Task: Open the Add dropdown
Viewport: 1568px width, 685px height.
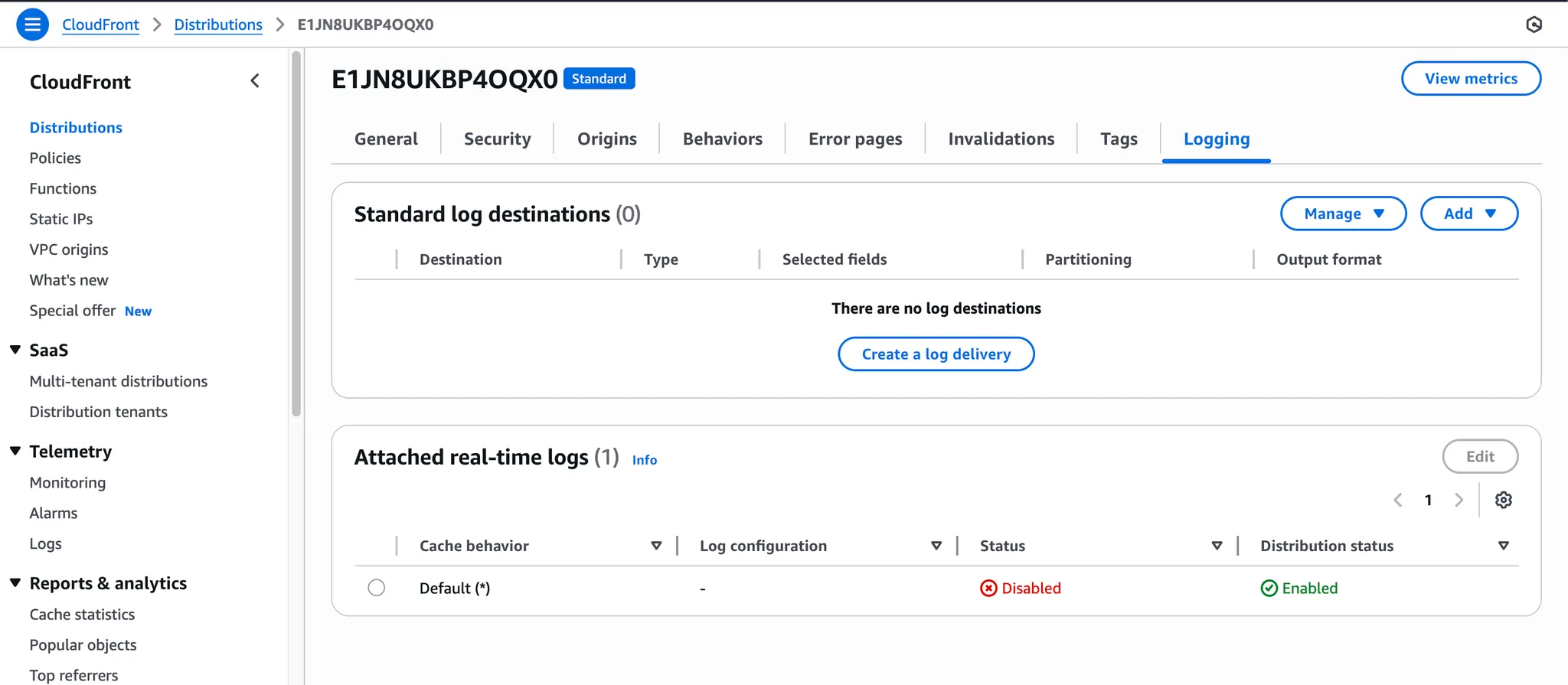Action: (1468, 214)
